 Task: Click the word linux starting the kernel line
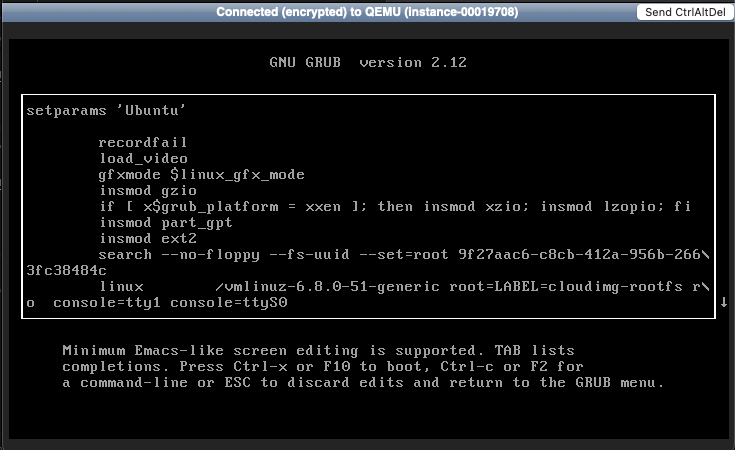point(119,286)
